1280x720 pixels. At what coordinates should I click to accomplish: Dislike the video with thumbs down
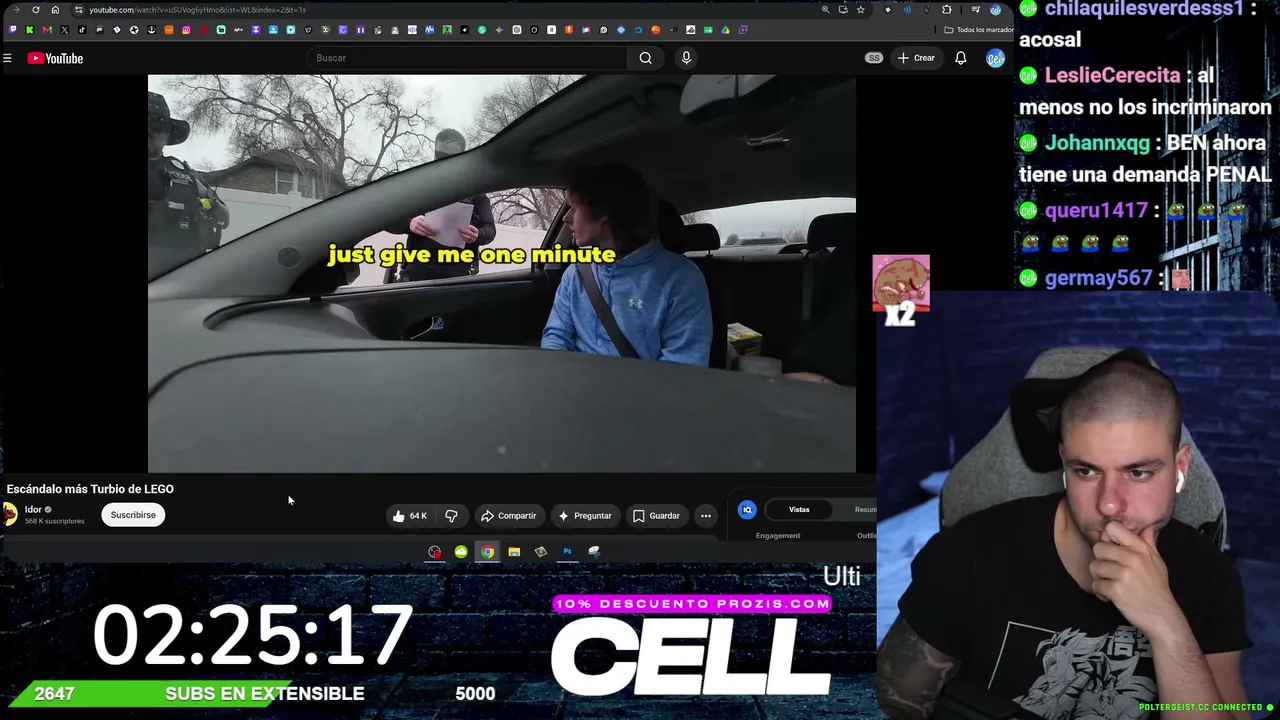pyautogui.click(x=451, y=516)
